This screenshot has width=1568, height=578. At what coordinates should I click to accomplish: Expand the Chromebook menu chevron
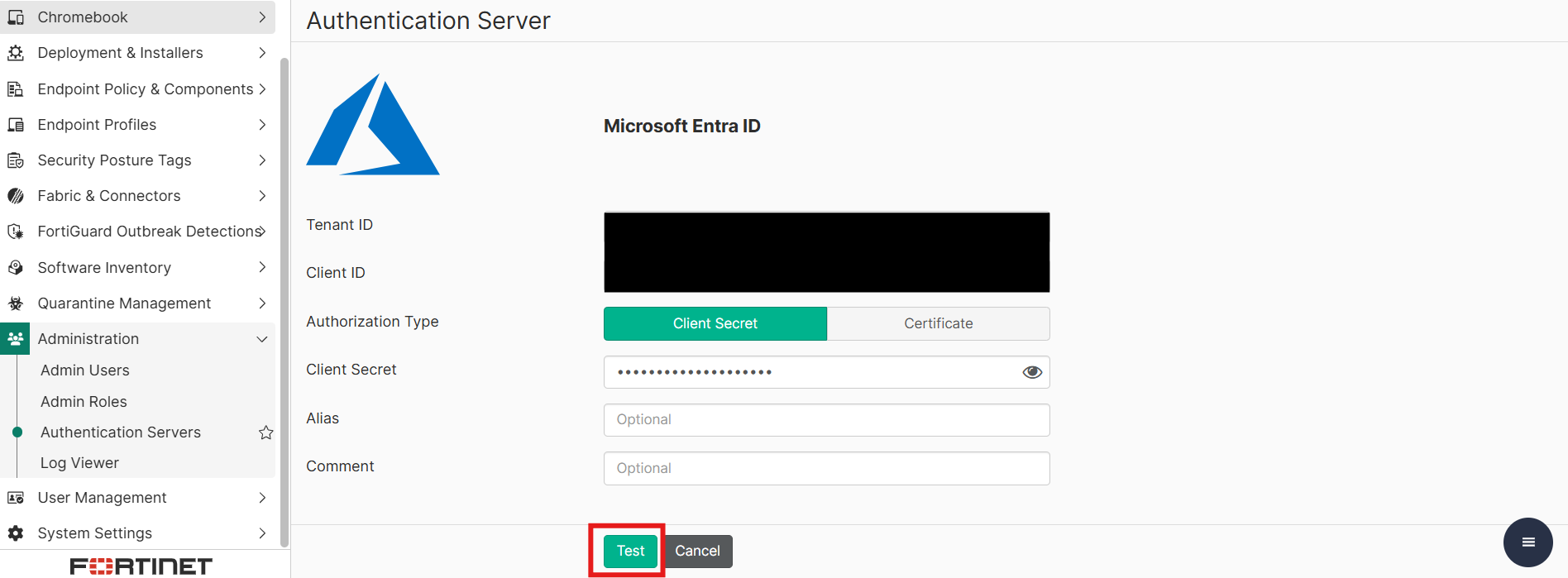coord(262,17)
